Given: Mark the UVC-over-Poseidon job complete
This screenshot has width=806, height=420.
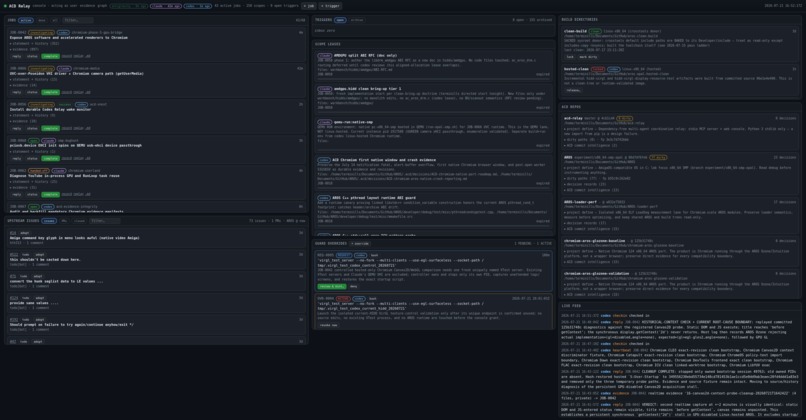Looking at the screenshot, I should (x=50, y=93).
